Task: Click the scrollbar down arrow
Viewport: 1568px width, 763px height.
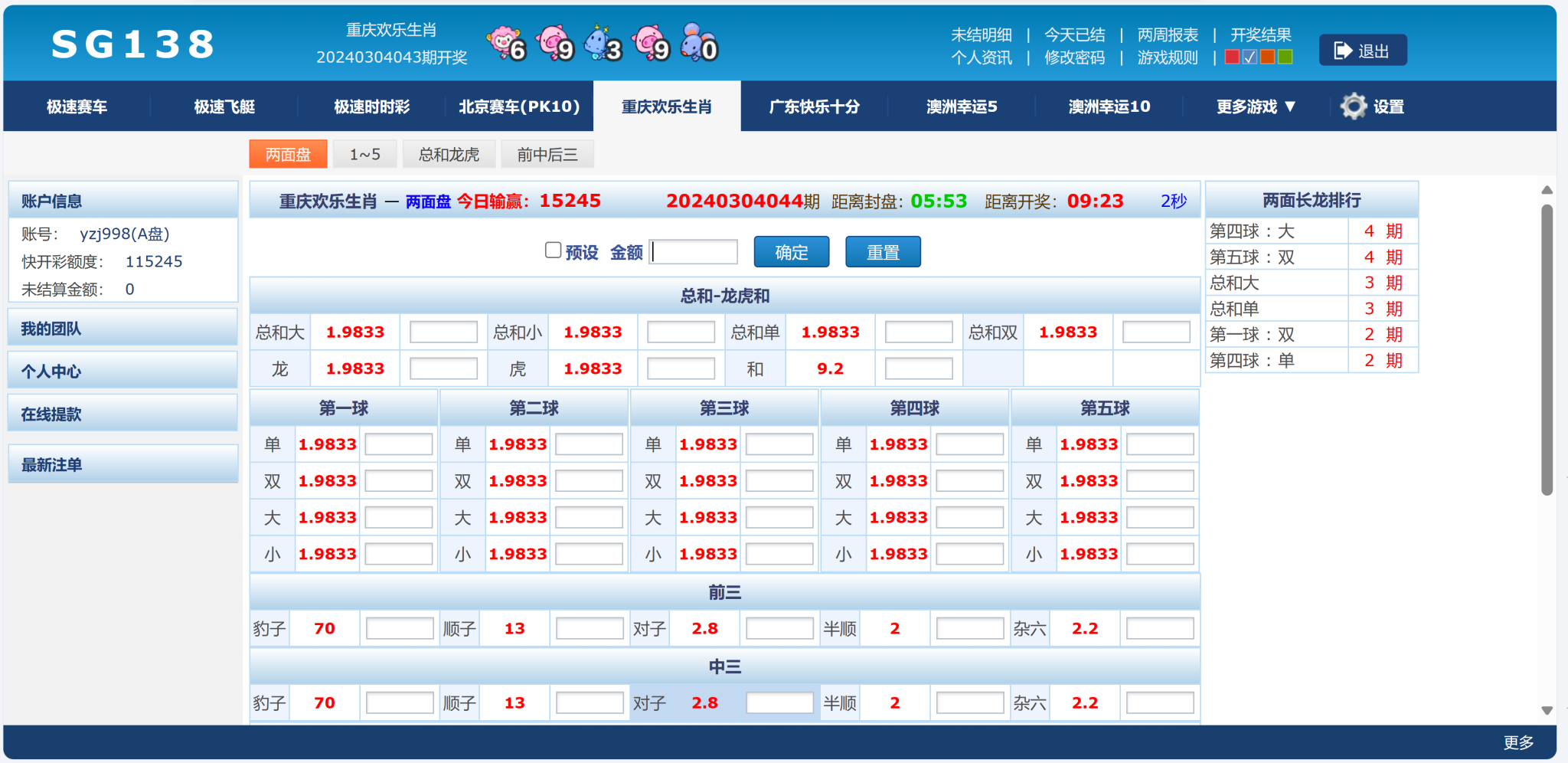Action: tap(1547, 710)
